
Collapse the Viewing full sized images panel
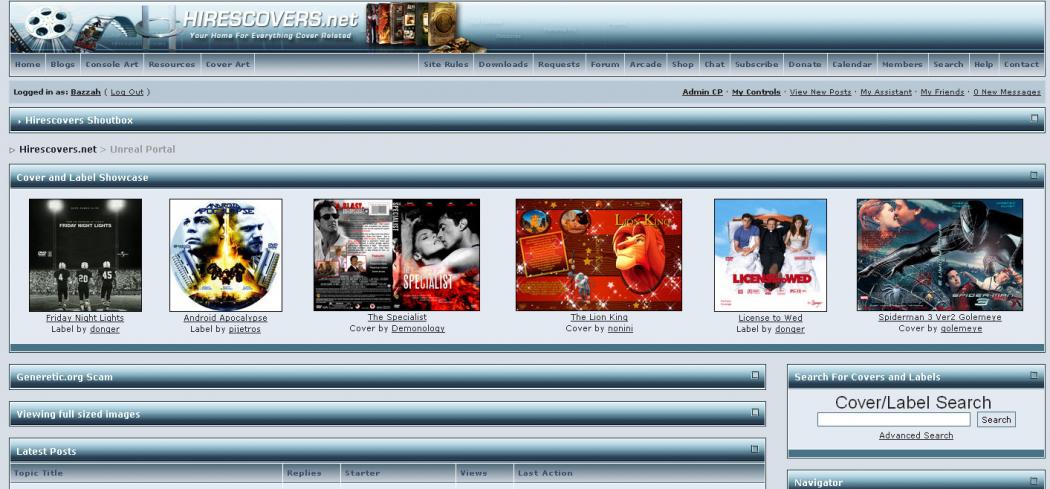[756, 412]
